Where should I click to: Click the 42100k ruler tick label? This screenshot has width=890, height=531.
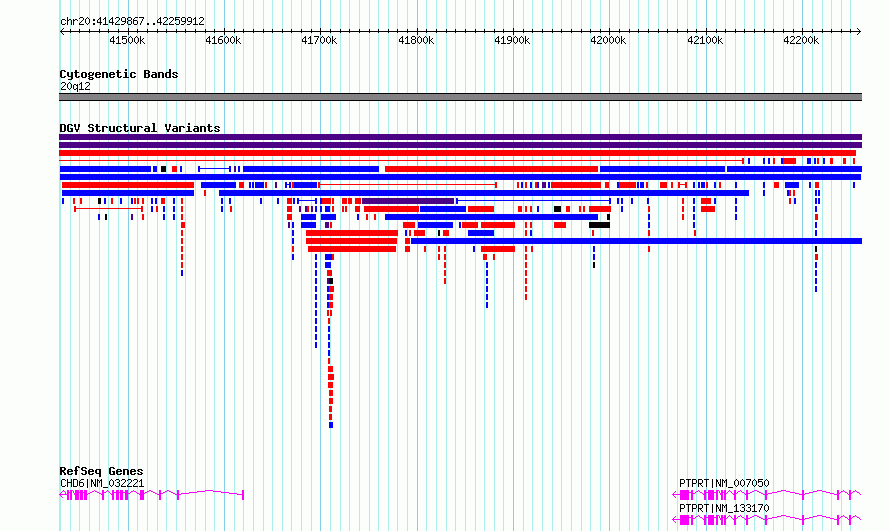[x=705, y=40]
